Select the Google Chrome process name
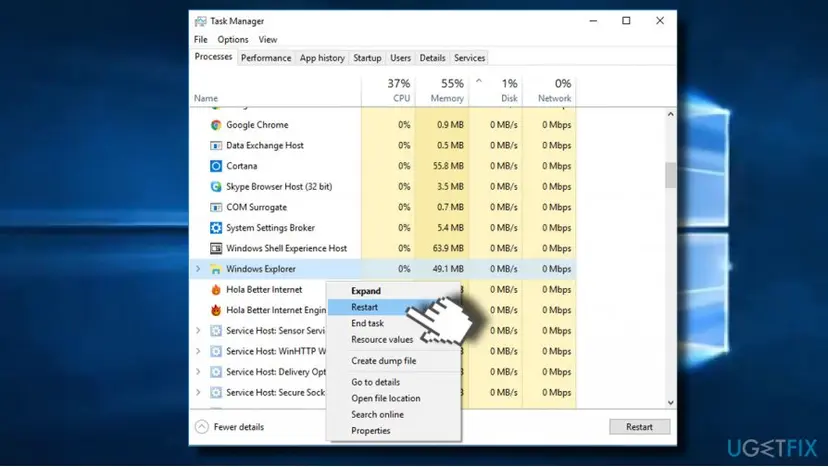This screenshot has width=828, height=467. click(257, 125)
